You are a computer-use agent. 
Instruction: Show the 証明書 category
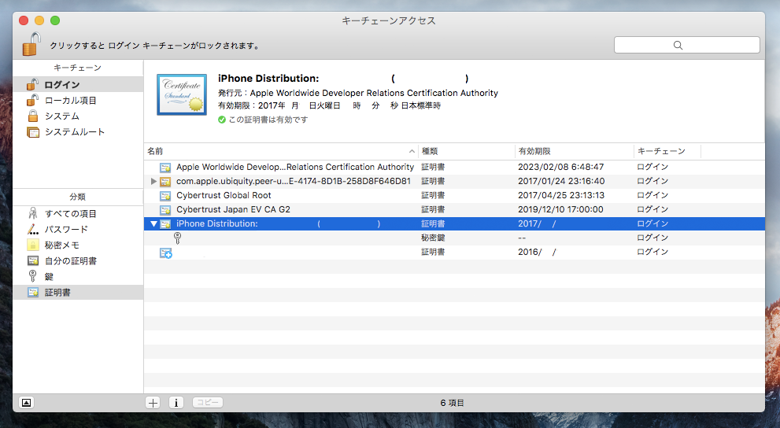(78, 292)
